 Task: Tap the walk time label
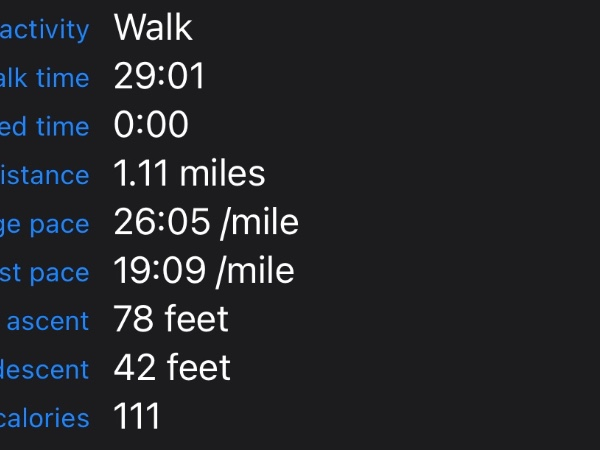tap(45, 78)
